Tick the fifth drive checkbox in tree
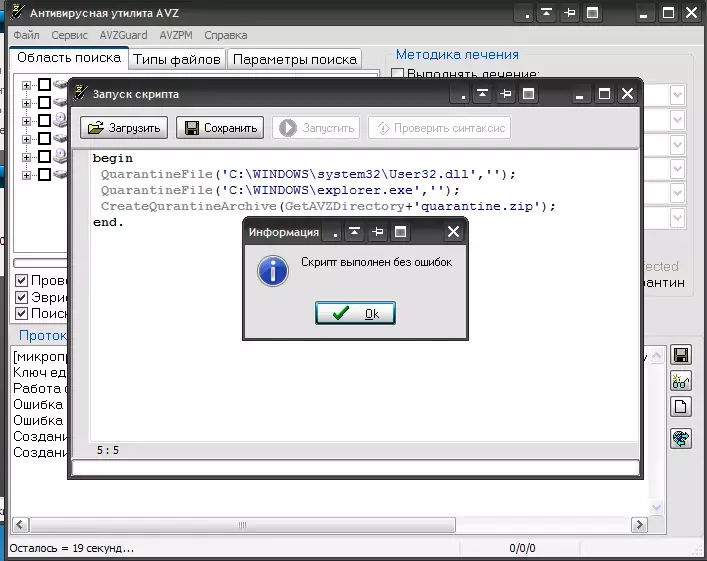The height and width of the screenshot is (561, 707). pyautogui.click(x=44, y=156)
